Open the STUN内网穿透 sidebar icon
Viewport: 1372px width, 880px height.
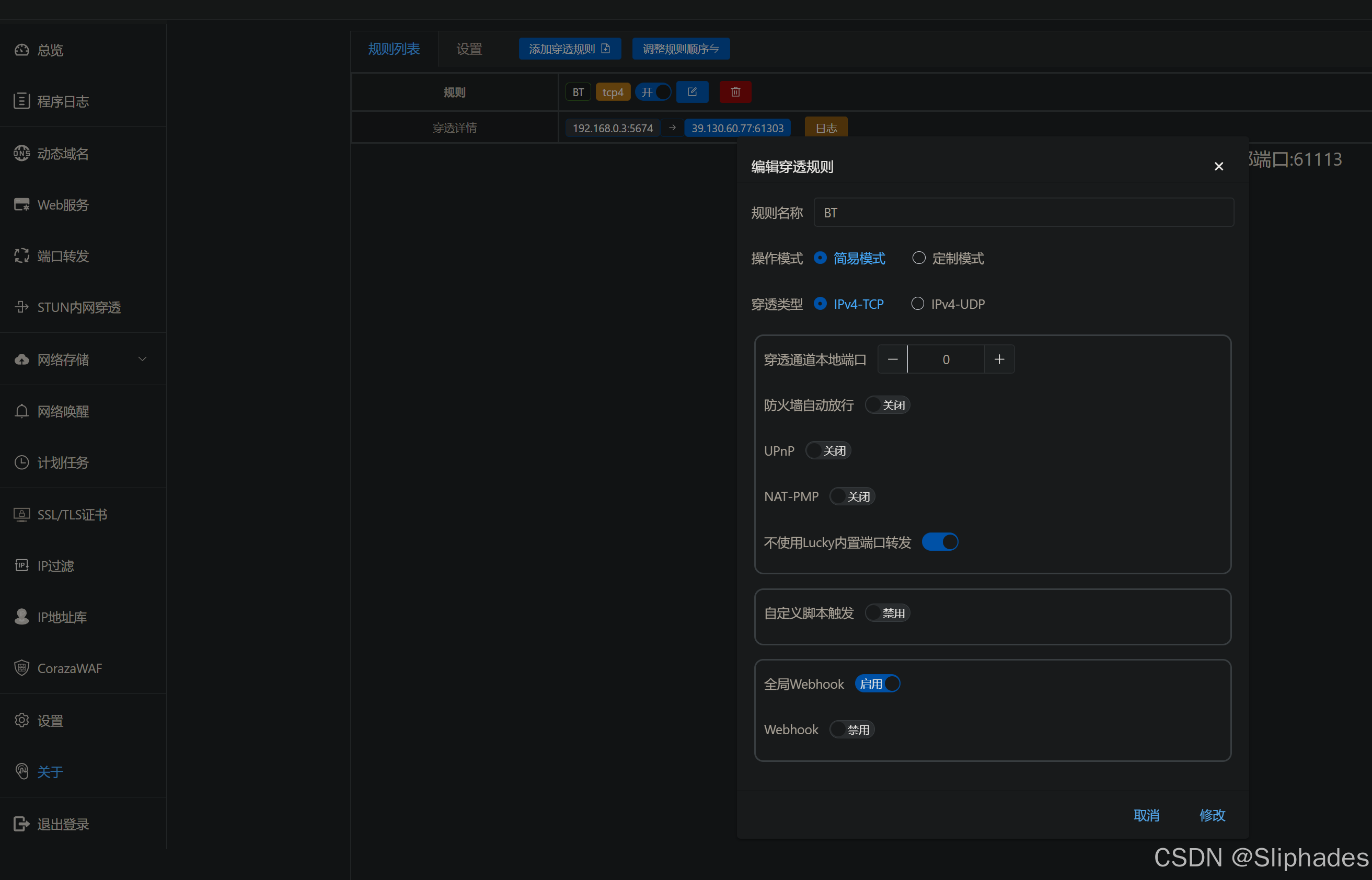pos(22,307)
